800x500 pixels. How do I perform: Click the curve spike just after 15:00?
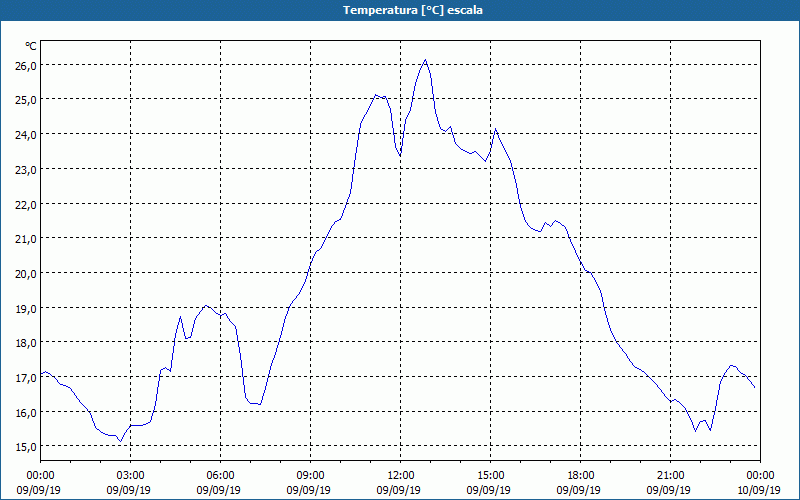click(x=495, y=129)
